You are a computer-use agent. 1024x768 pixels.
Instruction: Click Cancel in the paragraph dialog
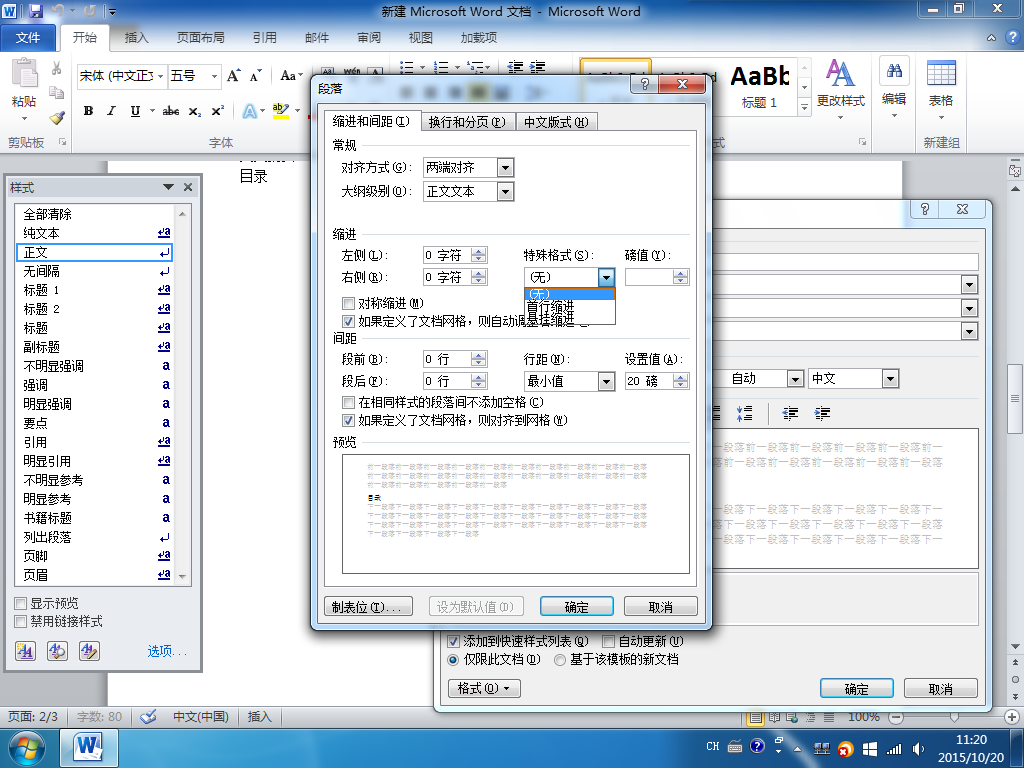click(x=660, y=607)
